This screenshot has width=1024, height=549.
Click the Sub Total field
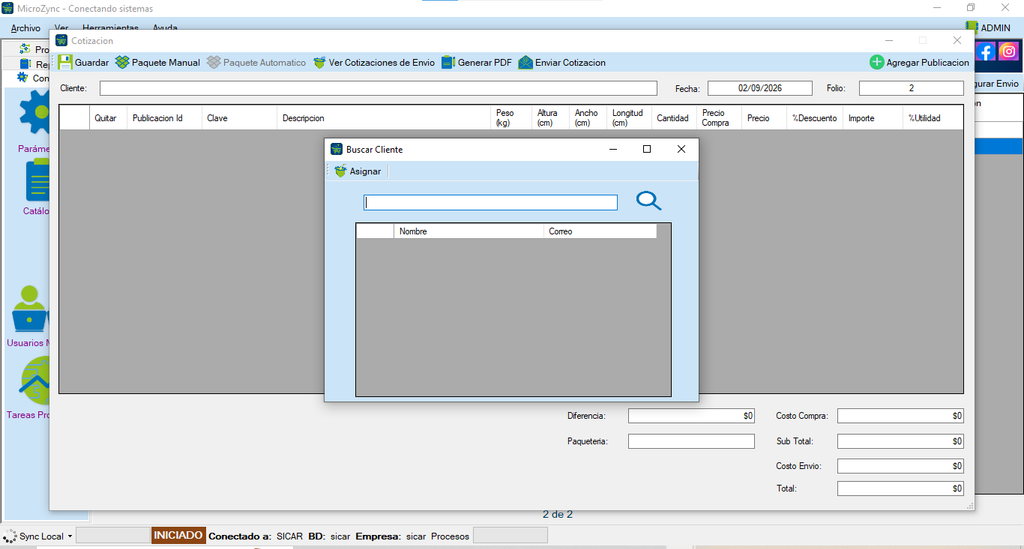point(900,441)
